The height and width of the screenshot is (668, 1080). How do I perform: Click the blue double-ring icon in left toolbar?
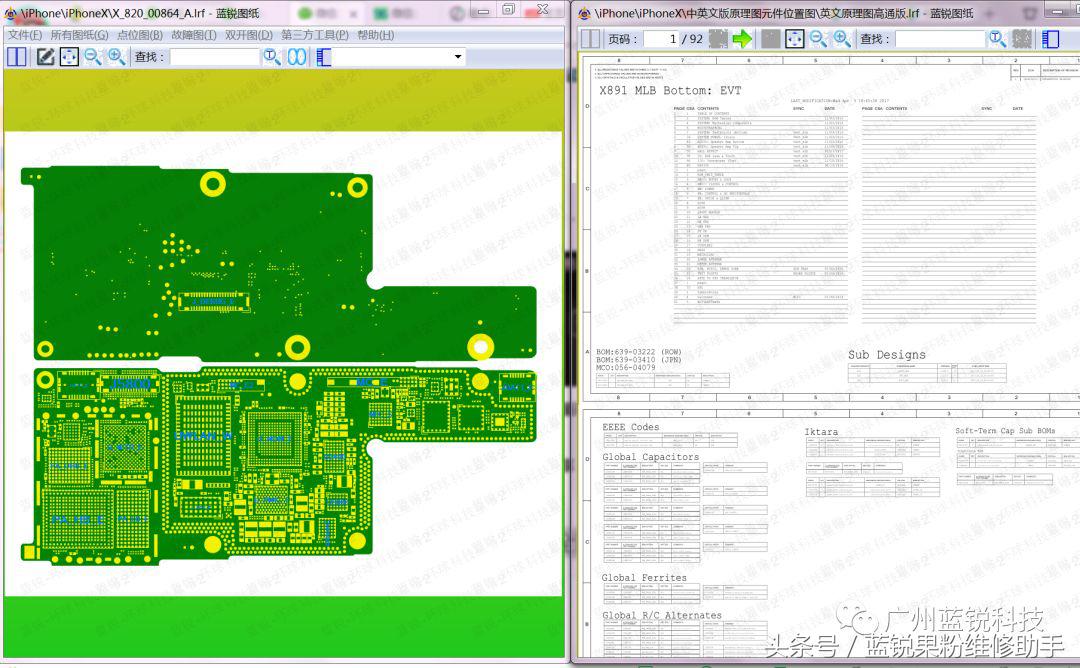pyautogui.click(x=297, y=57)
